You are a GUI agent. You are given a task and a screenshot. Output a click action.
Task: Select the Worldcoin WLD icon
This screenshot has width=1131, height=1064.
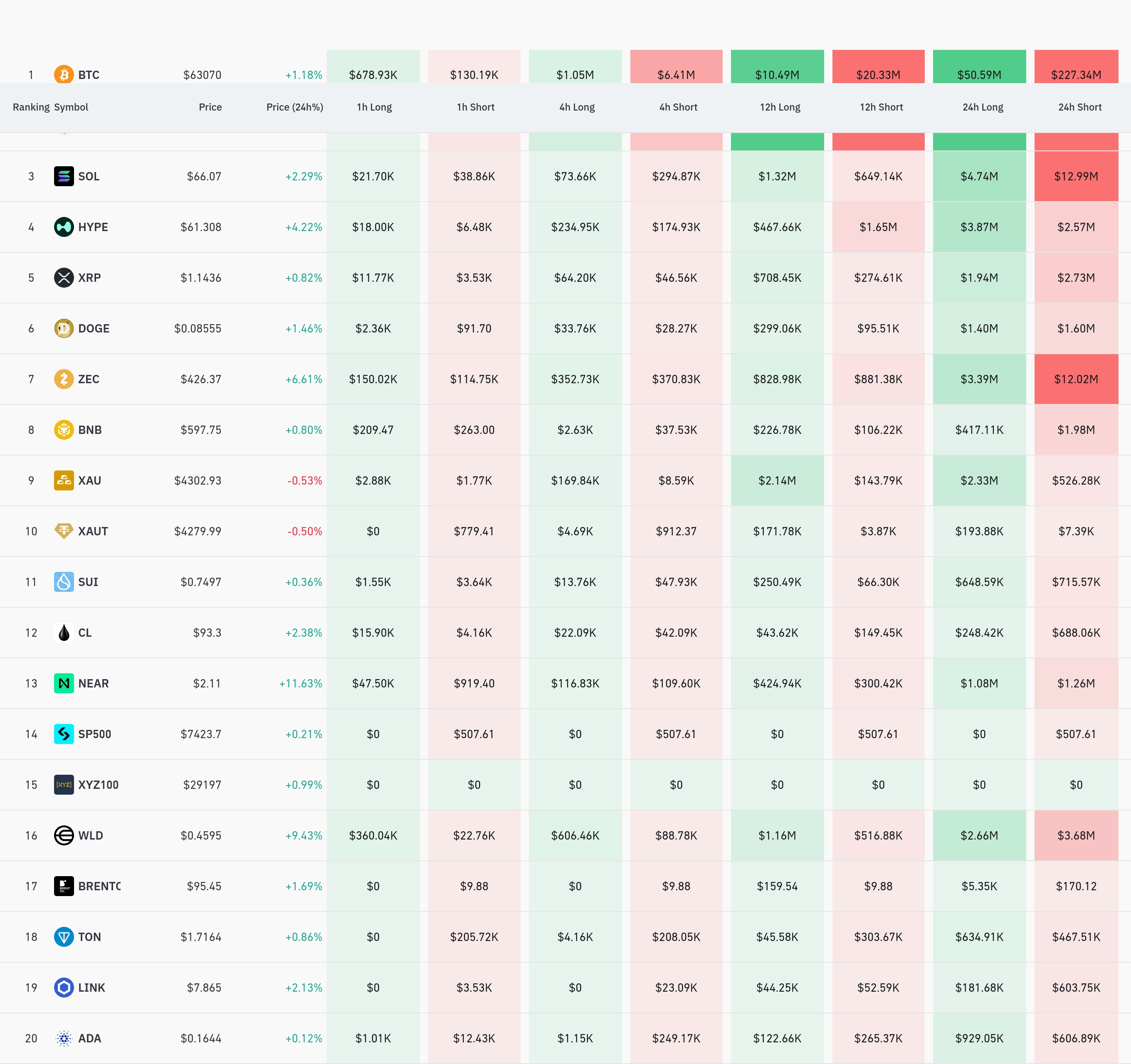coord(64,835)
